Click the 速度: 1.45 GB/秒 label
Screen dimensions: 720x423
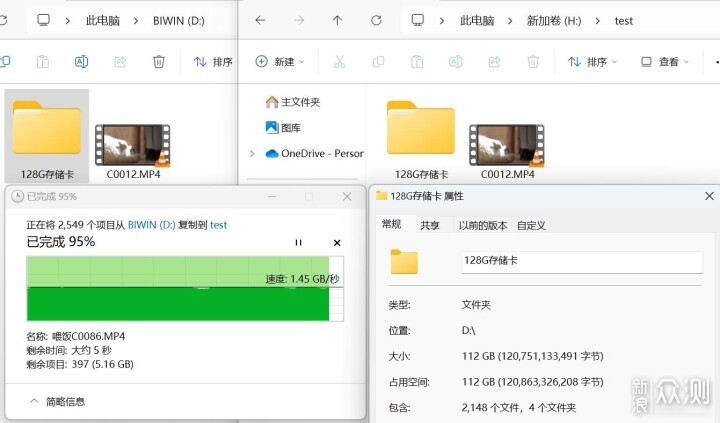(x=302, y=279)
